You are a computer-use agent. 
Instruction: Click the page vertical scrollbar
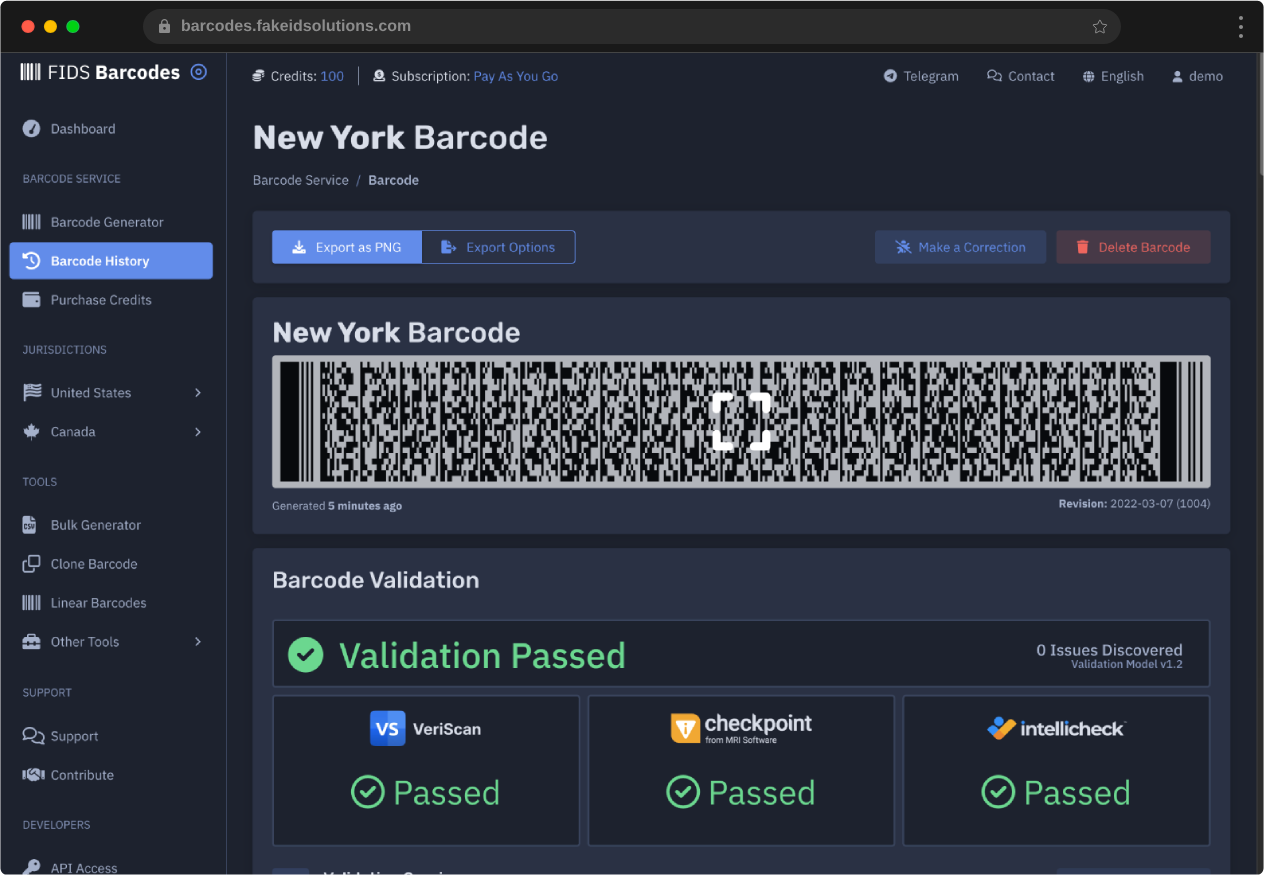pyautogui.click(x=1259, y=115)
